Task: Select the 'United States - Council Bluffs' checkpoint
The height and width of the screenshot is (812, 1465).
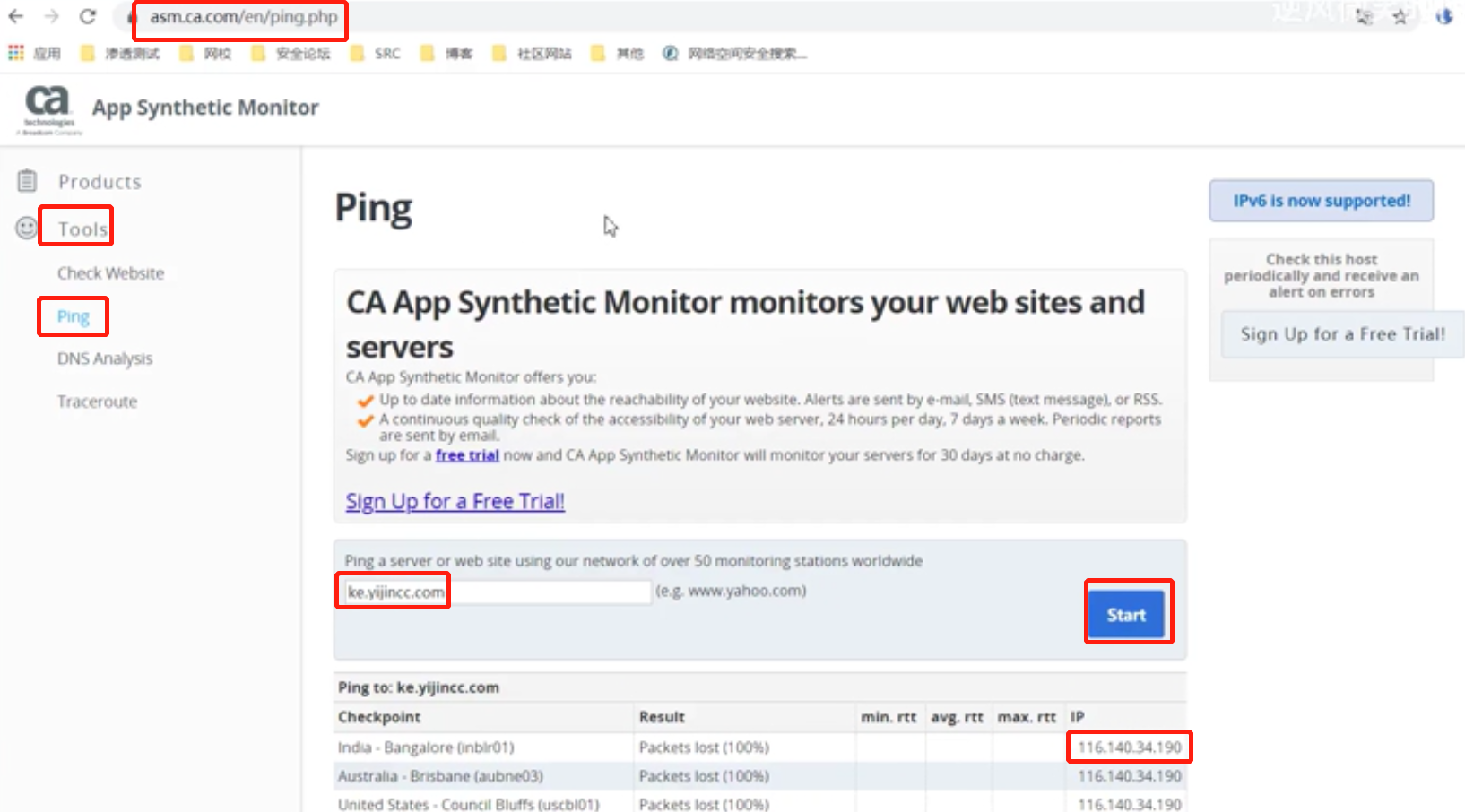Action: 468,804
